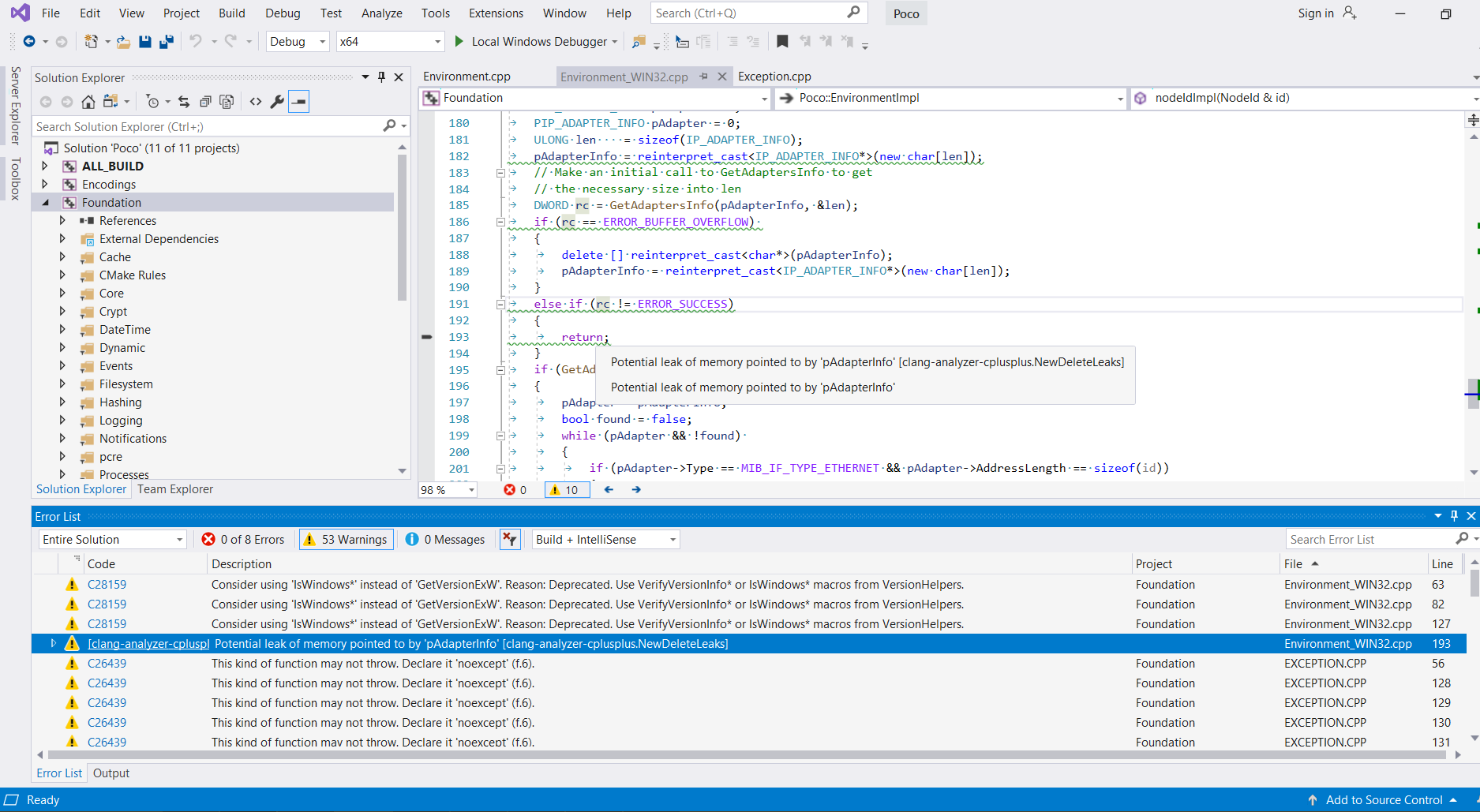1480x812 pixels.
Task: Toggle the Preview Selected Items button
Action: (x=298, y=102)
